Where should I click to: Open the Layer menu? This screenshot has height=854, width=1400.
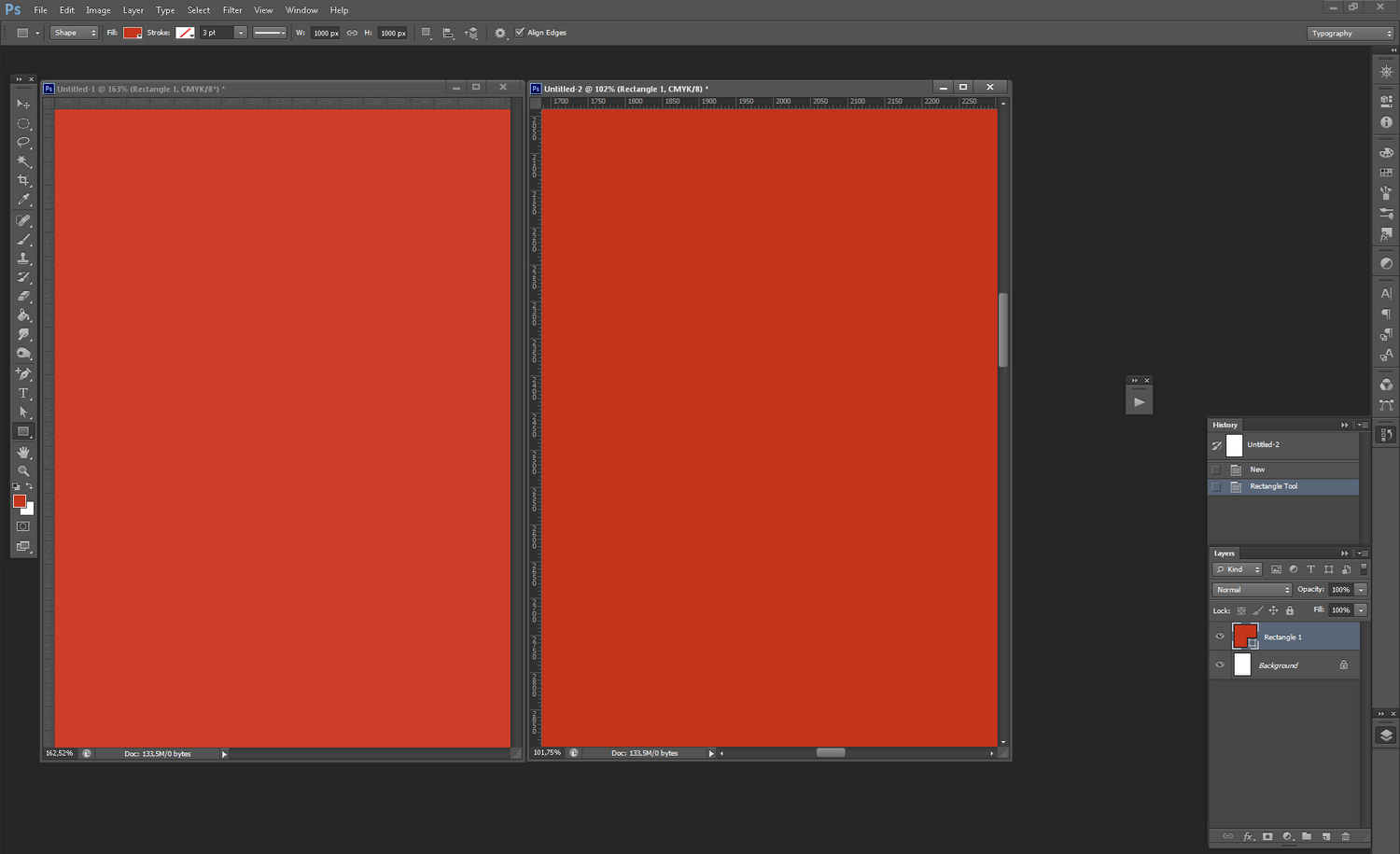tap(133, 10)
